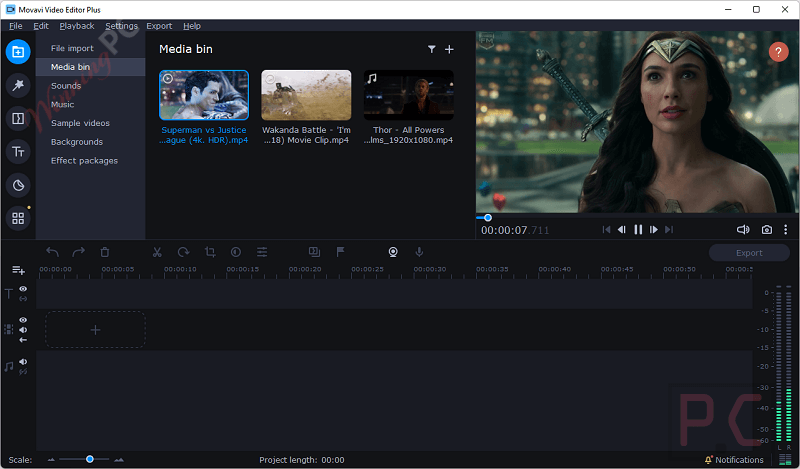Select the Wakanda Battle clip thumbnail
The height and width of the screenshot is (469, 800).
pyautogui.click(x=306, y=95)
